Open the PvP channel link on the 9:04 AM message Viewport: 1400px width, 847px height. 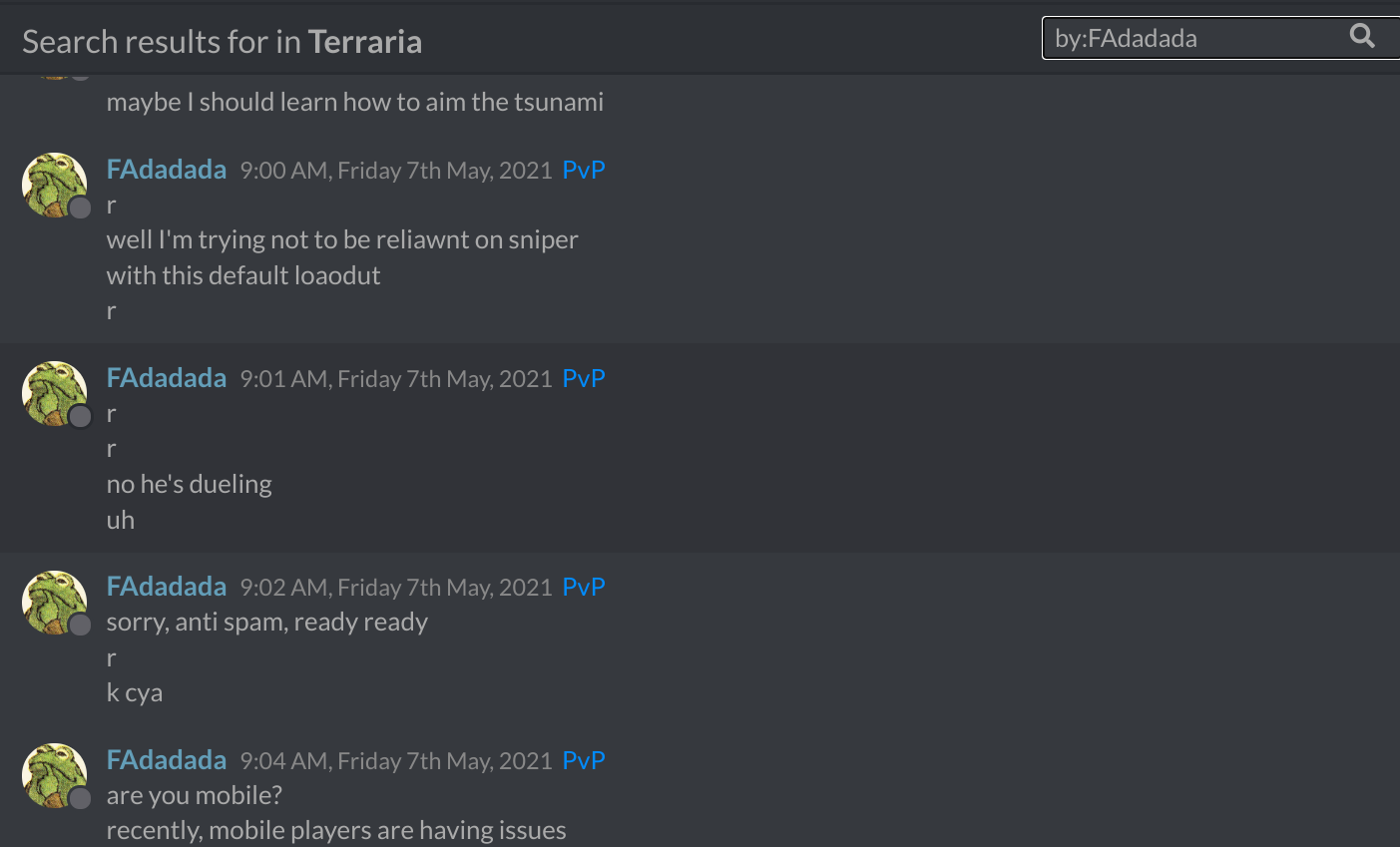[x=584, y=760]
